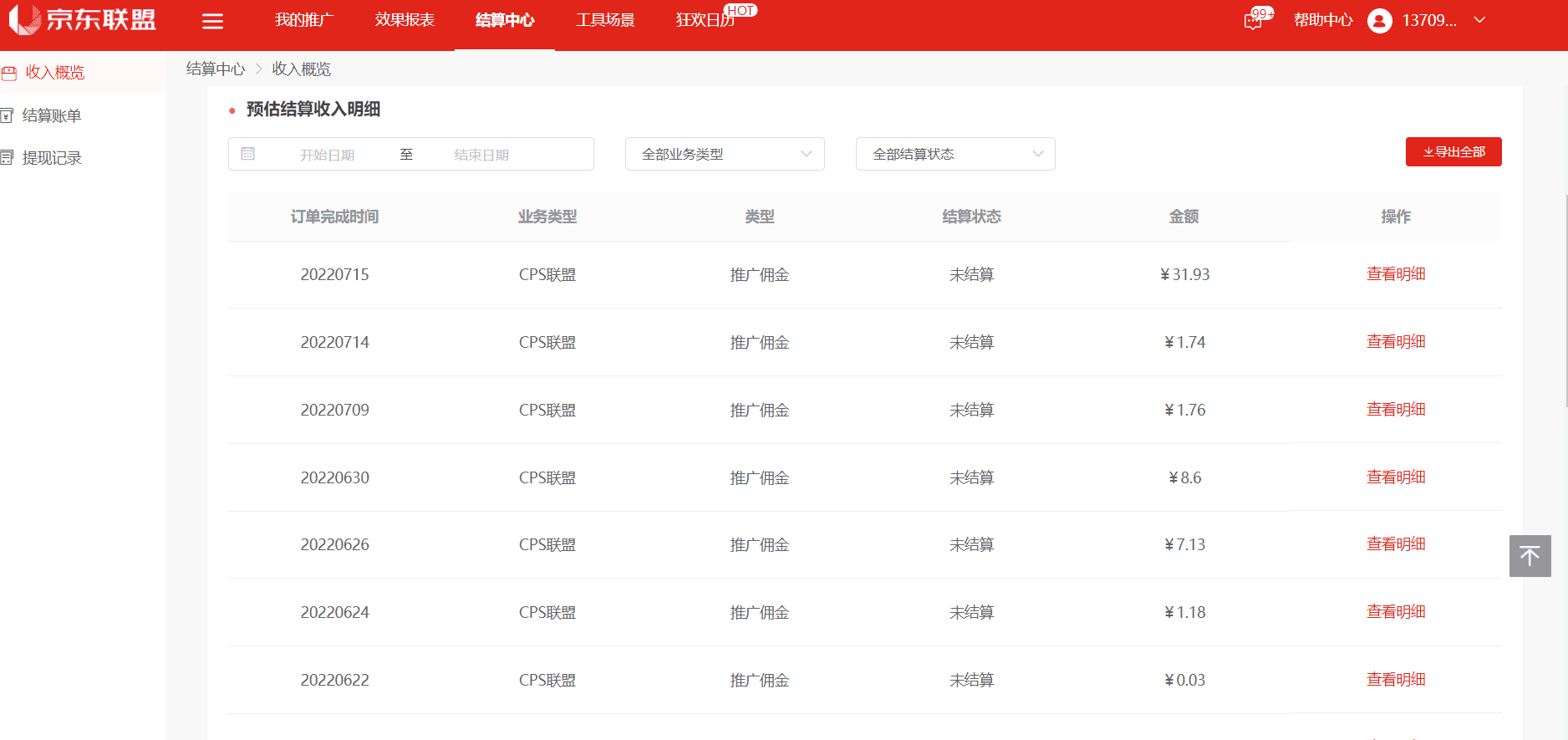Image resolution: width=1568 pixels, height=740 pixels.
Task: Click 结算中心 in the breadcrumb
Action: click(x=216, y=69)
